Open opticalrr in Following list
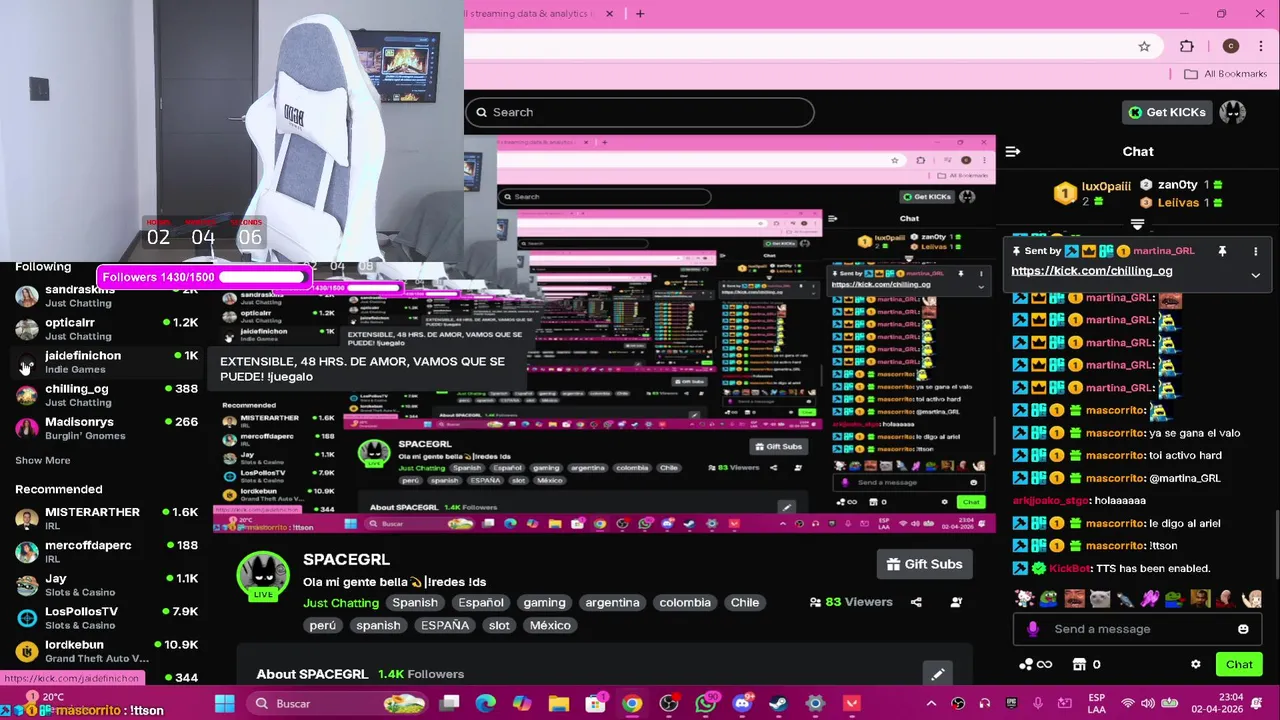This screenshot has width=1280, height=720. click(x=105, y=328)
